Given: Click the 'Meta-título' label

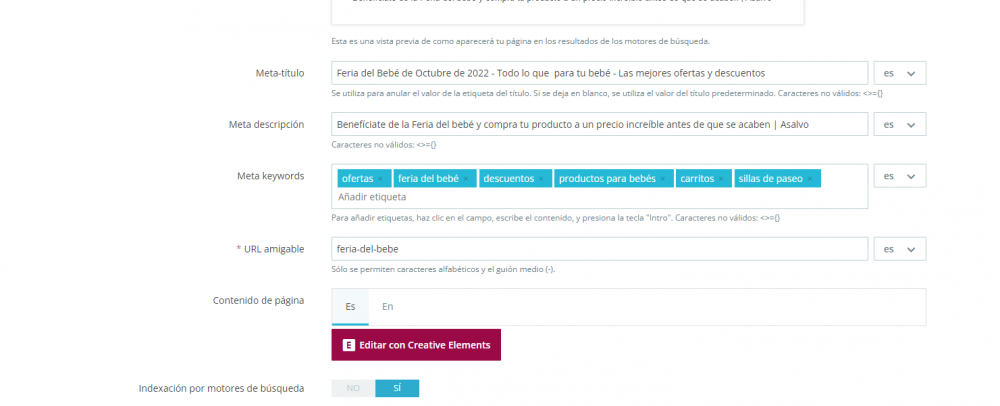Looking at the screenshot, I should tap(280, 73).
